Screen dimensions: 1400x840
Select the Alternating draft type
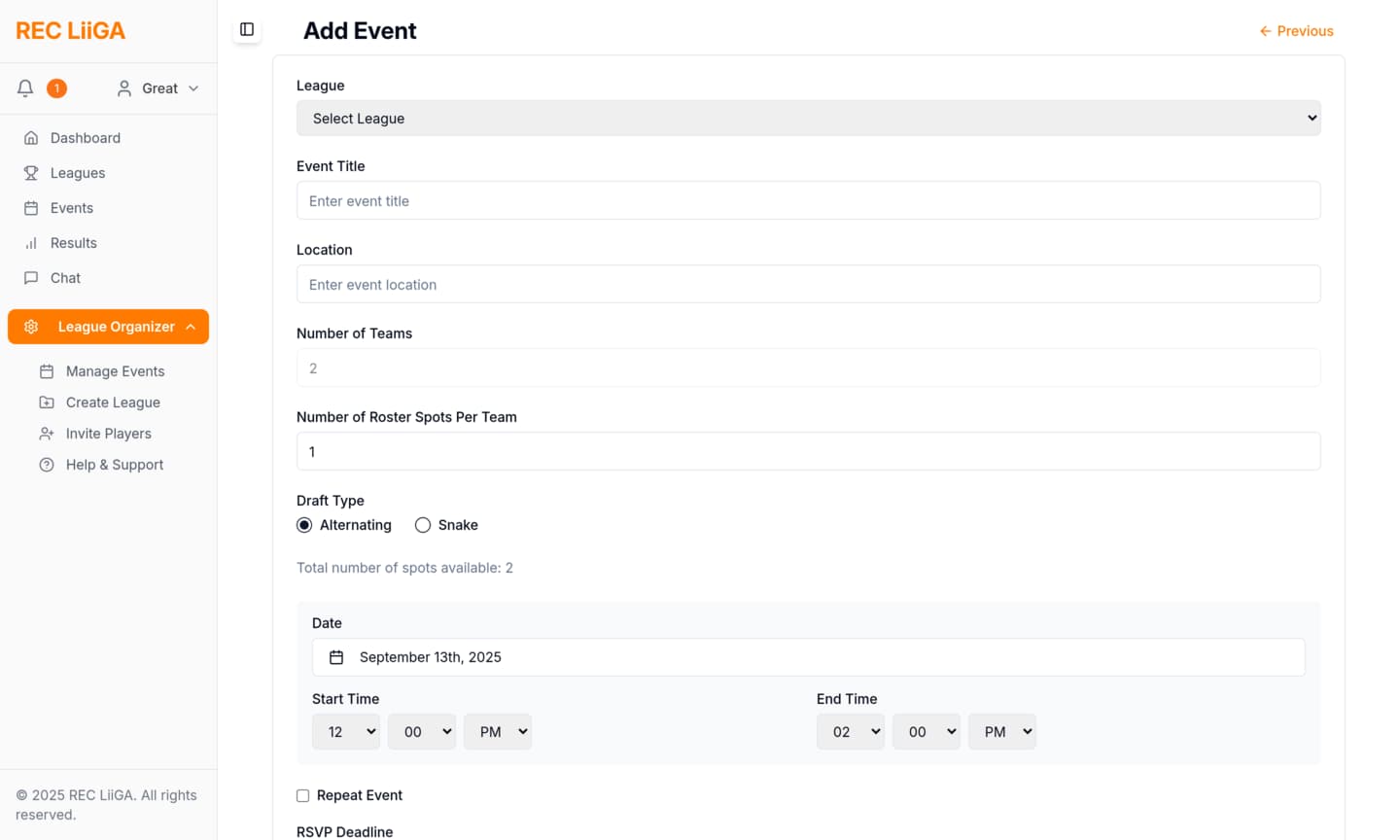pos(304,525)
